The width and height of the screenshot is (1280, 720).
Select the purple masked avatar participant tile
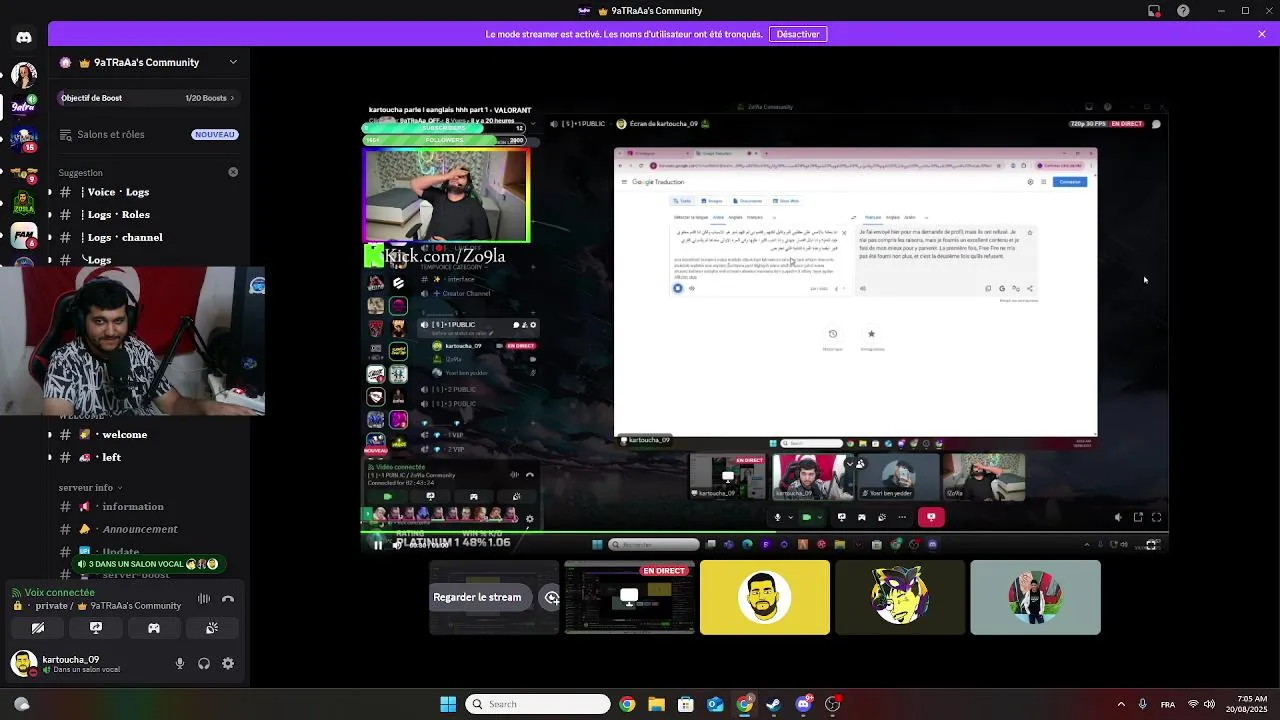[900, 598]
